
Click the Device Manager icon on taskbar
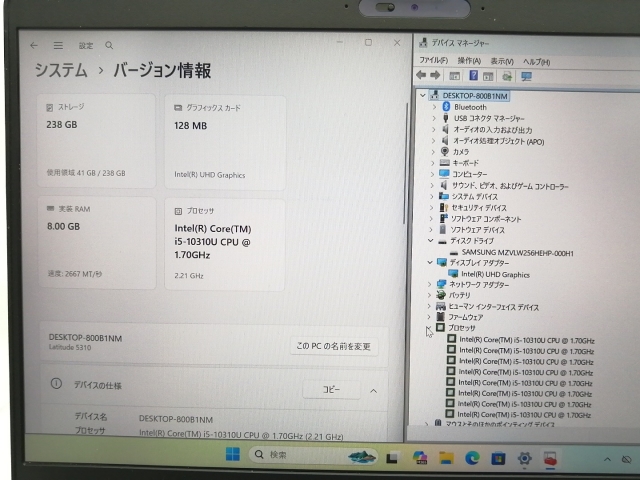coord(550,459)
